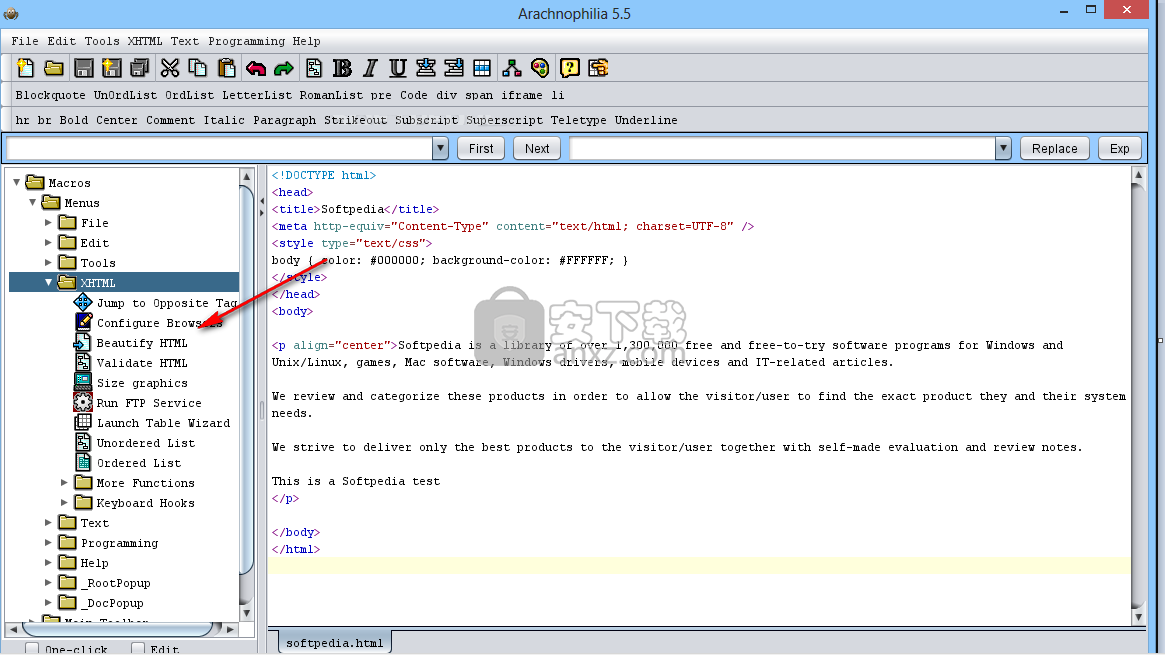Select the Run FTP Service macro

(x=149, y=403)
